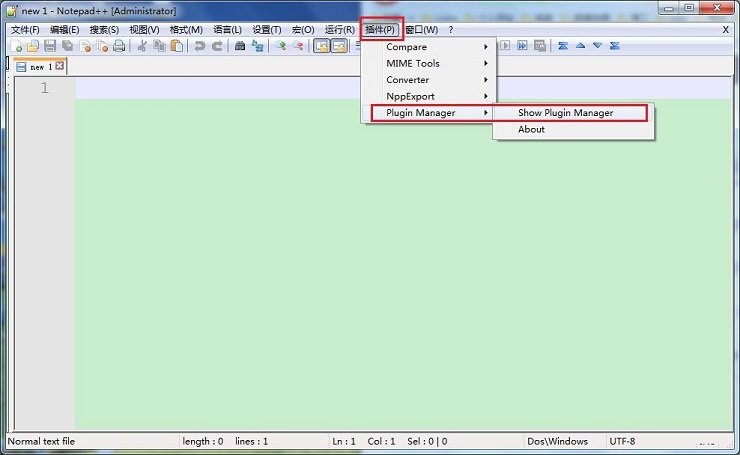Expand the NppExport submenu
Image resolution: width=740 pixels, height=455 pixels.
[429, 96]
